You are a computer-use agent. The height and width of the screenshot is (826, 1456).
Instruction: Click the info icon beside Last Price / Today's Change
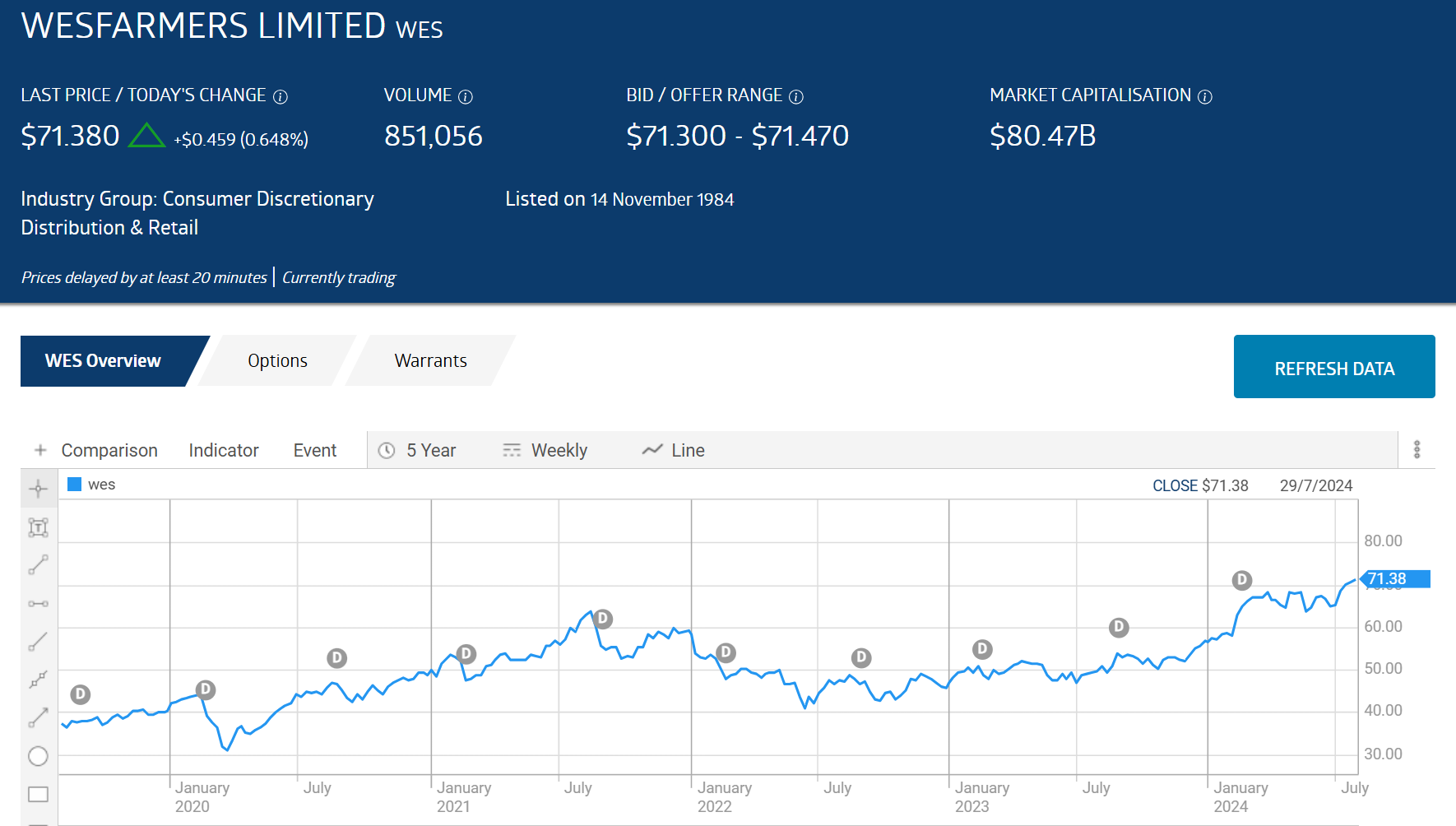[281, 97]
